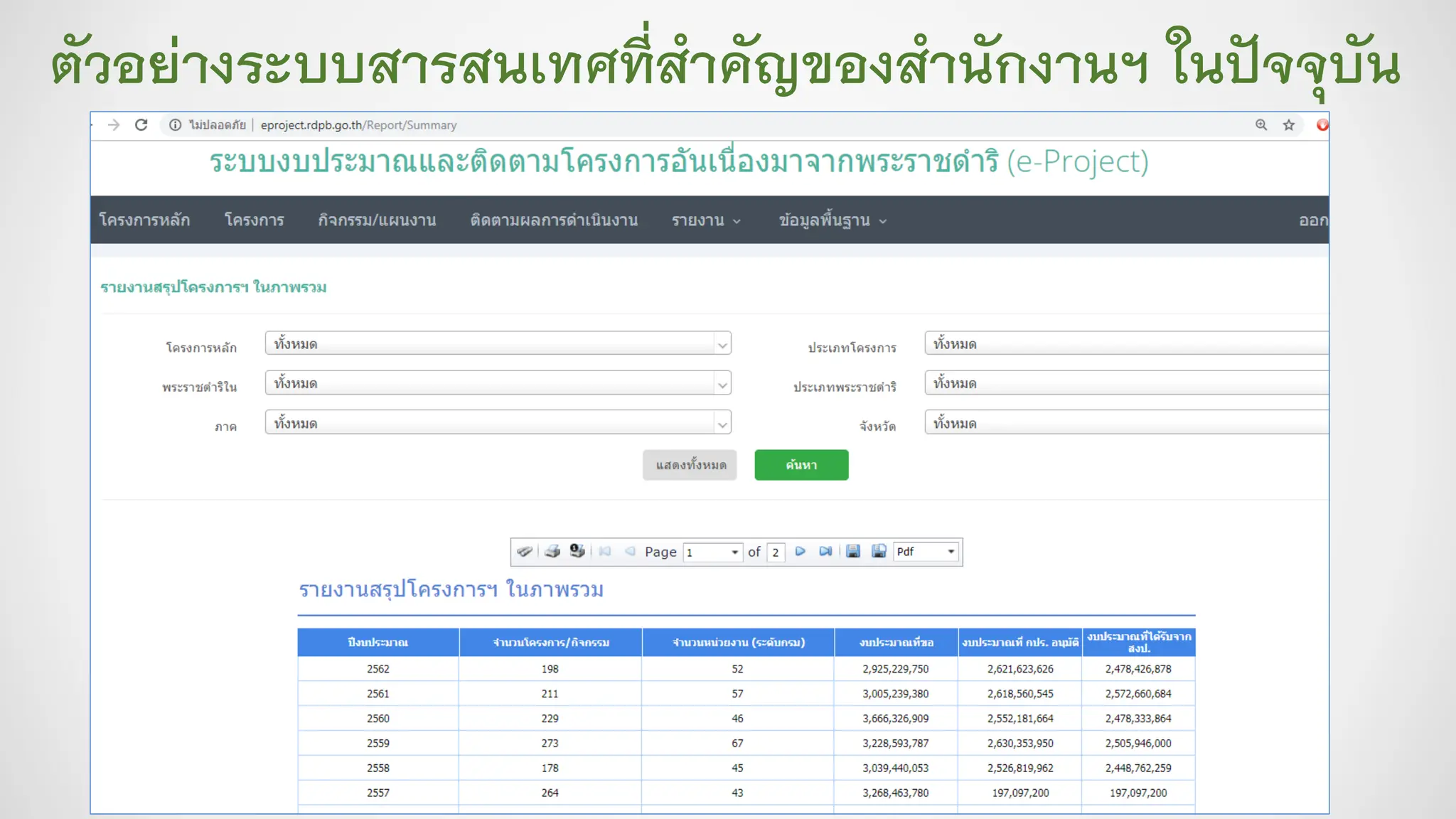Image resolution: width=1456 pixels, height=819 pixels.
Task: Click the year 2562 cell
Action: point(378,669)
